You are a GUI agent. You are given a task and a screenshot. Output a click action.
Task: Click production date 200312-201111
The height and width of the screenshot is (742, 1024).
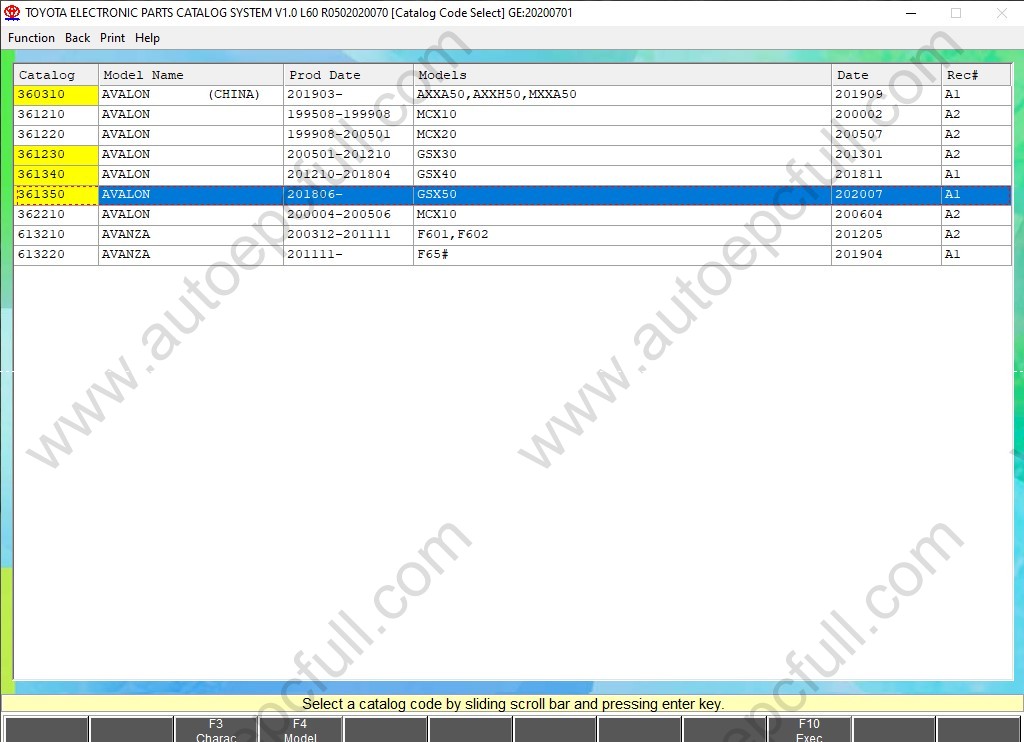(x=349, y=234)
